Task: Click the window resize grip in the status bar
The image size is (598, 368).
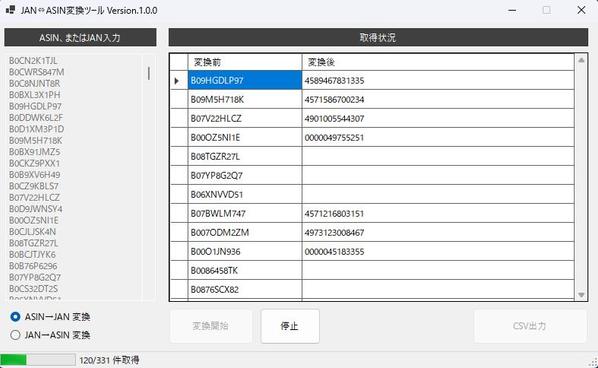Action: pos(593,363)
